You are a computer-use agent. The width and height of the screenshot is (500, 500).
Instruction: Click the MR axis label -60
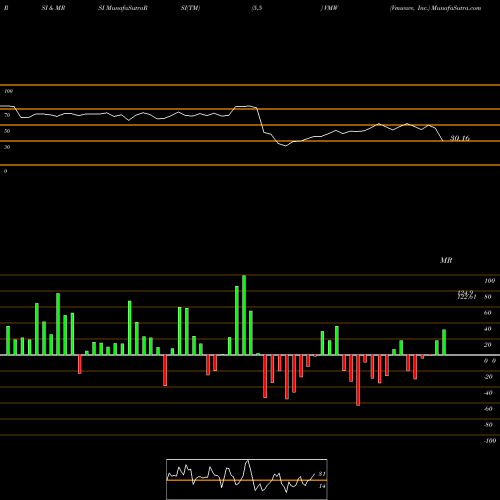click(x=488, y=409)
